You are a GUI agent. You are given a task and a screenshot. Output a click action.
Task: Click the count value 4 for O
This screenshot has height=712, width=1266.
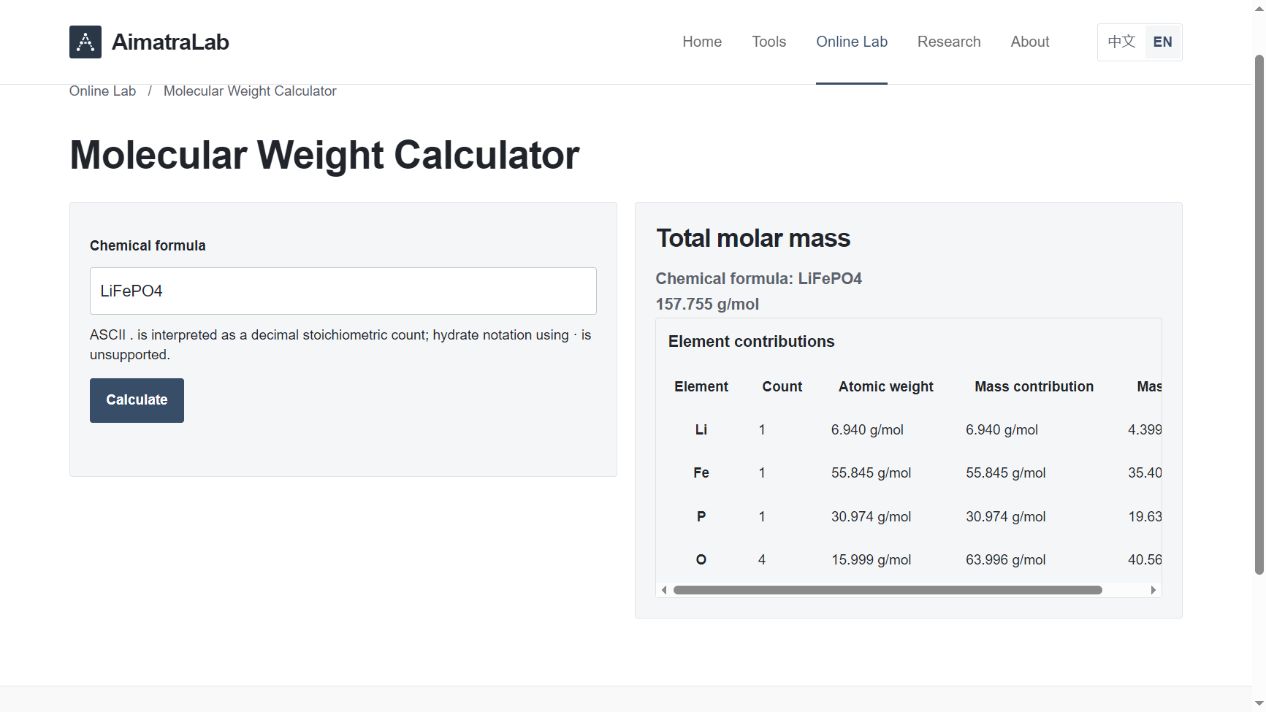(x=762, y=560)
